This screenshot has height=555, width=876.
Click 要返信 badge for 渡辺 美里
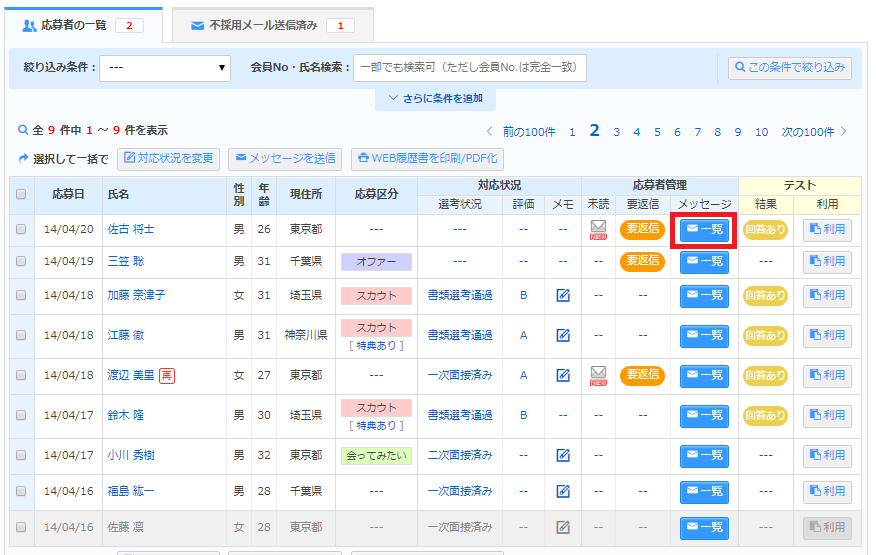pyautogui.click(x=642, y=375)
